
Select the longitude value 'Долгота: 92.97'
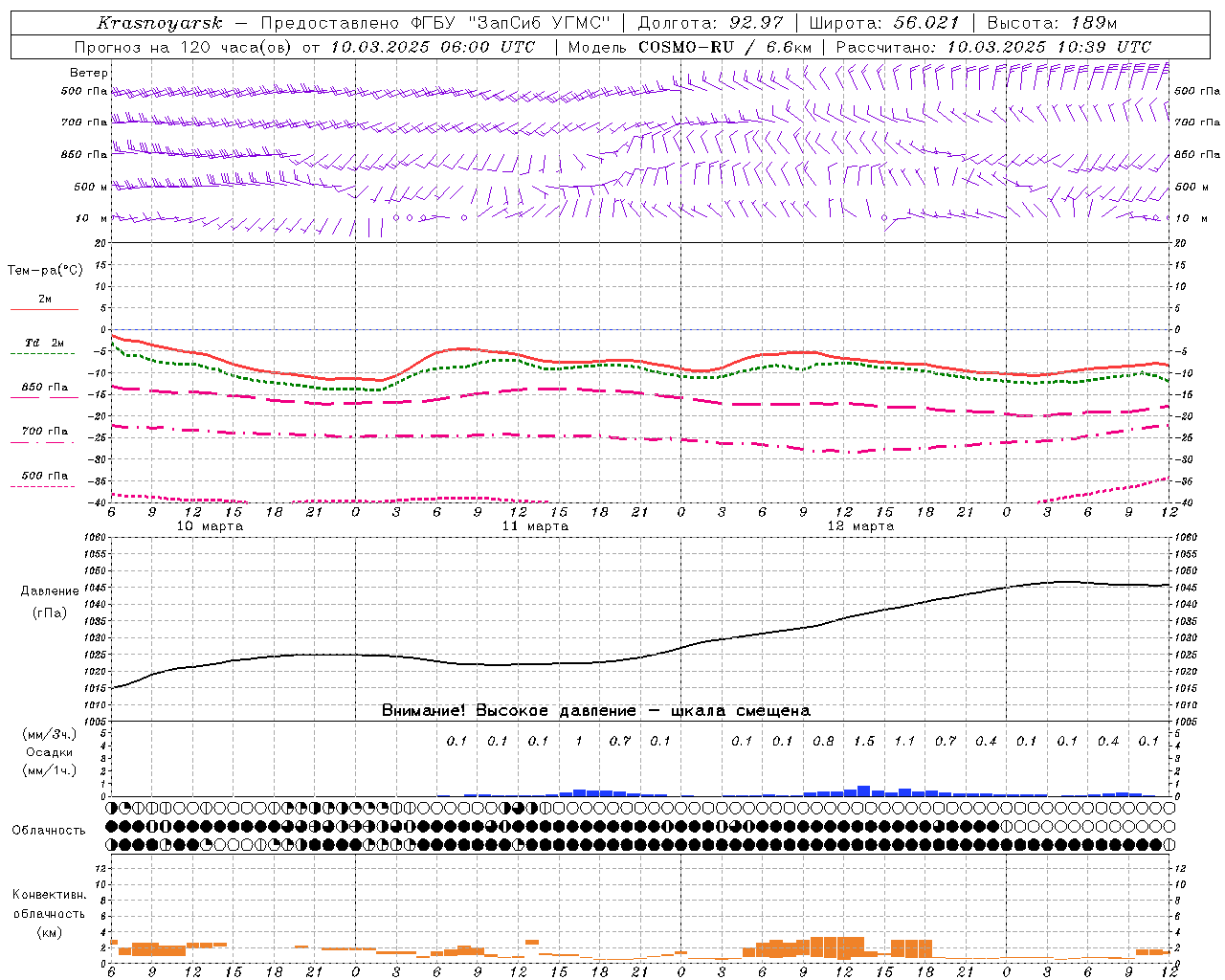[x=710, y=23]
